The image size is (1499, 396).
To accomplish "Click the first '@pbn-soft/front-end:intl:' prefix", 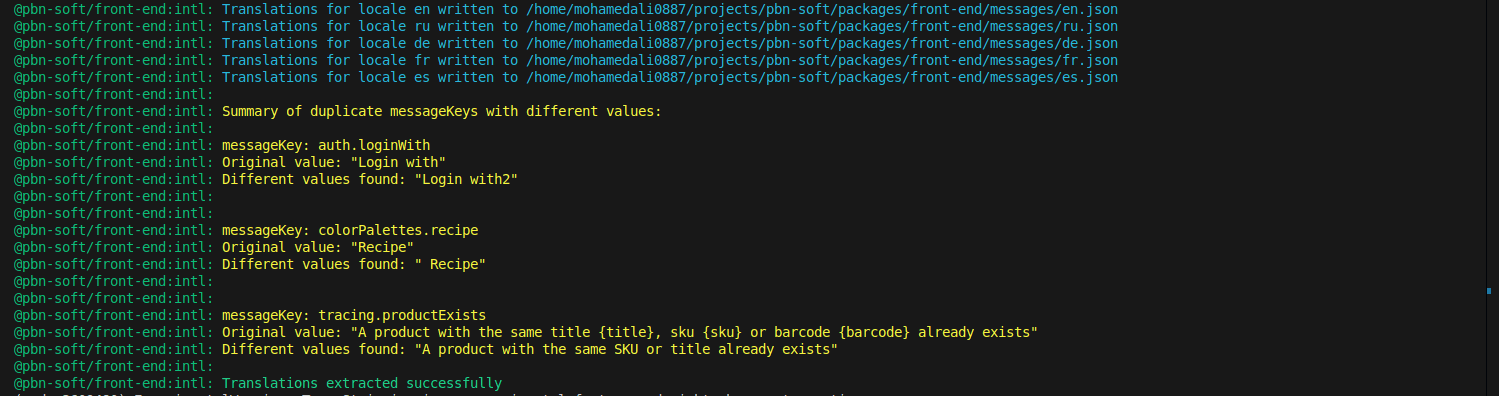I will click(113, 9).
